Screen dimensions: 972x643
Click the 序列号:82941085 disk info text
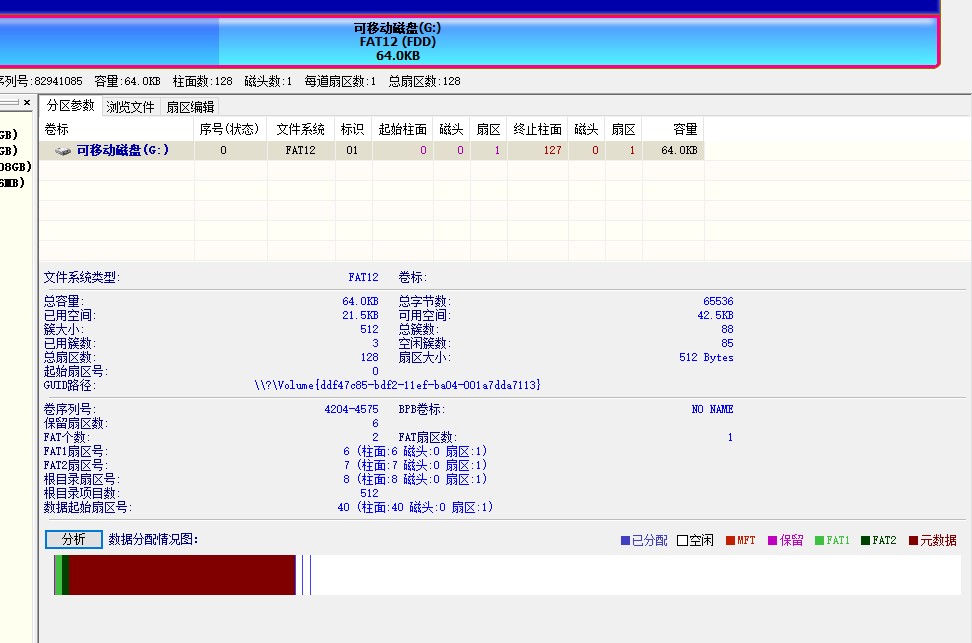pyautogui.click(x=41, y=81)
